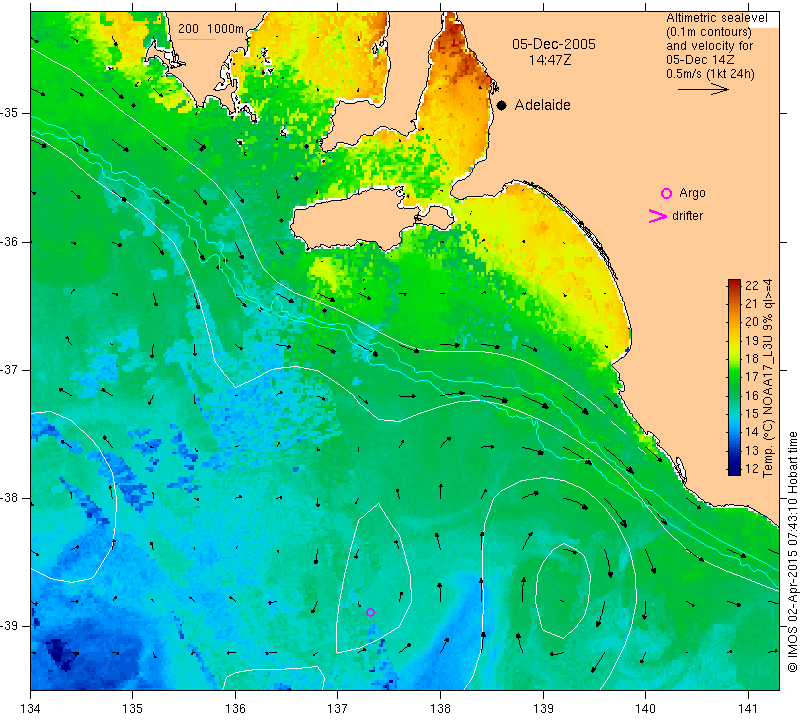Click the '(0.1m contours)' caption line

pyautogui.click(x=709, y=32)
